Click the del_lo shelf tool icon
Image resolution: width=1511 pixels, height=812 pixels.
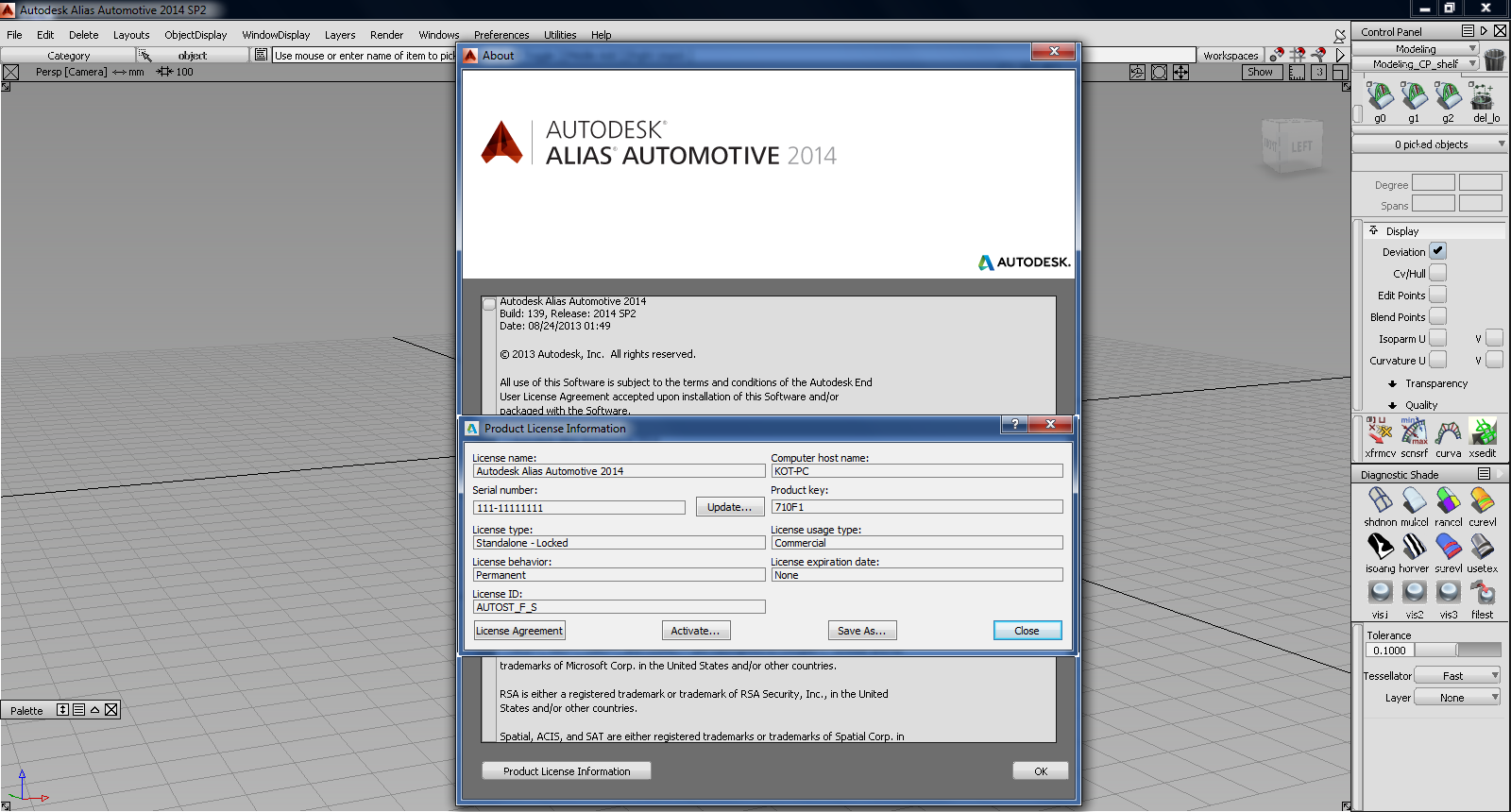tap(1483, 95)
